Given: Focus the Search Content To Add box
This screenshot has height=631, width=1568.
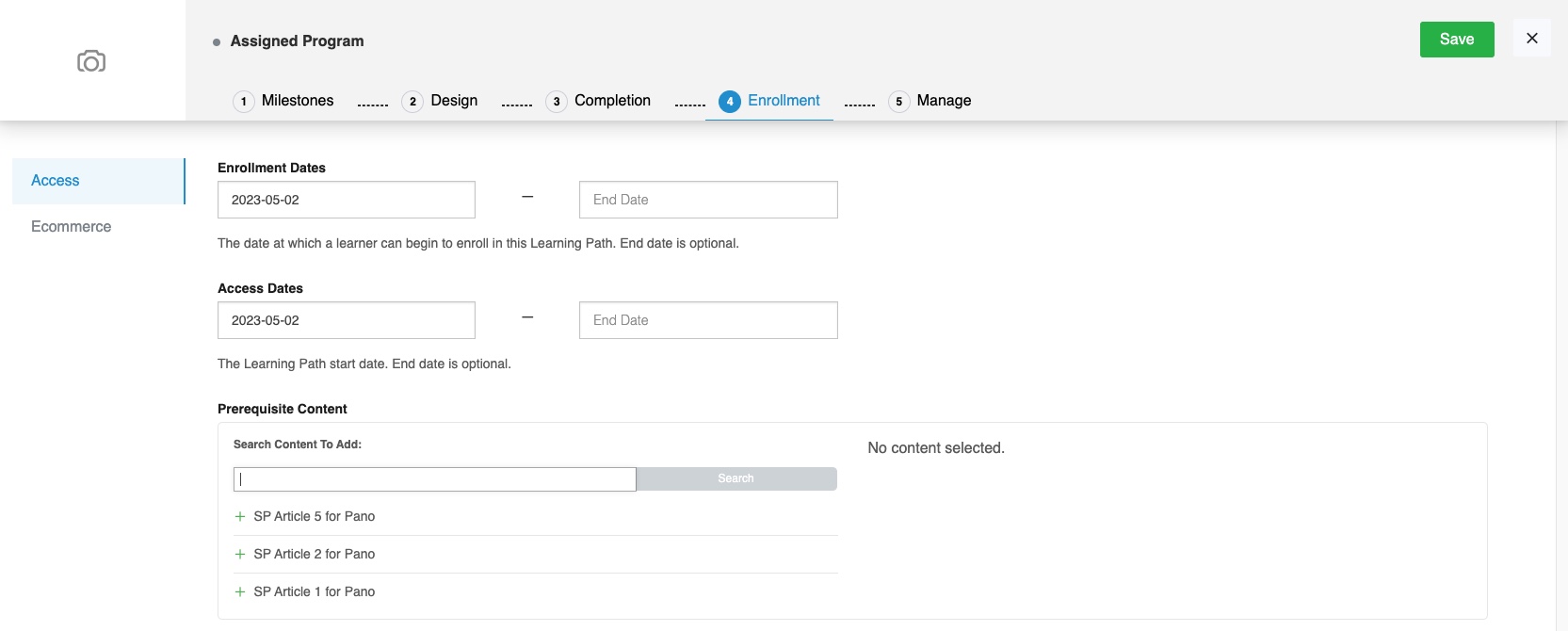Looking at the screenshot, I should [435, 478].
